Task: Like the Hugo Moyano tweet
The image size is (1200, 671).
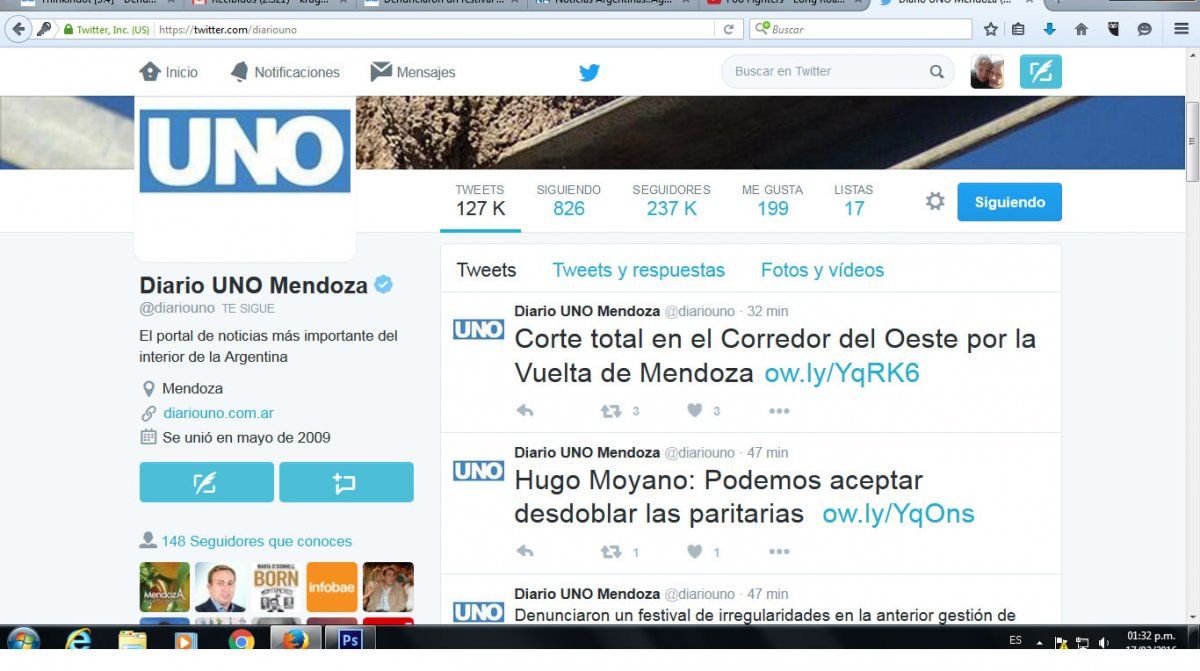Action: click(x=695, y=552)
